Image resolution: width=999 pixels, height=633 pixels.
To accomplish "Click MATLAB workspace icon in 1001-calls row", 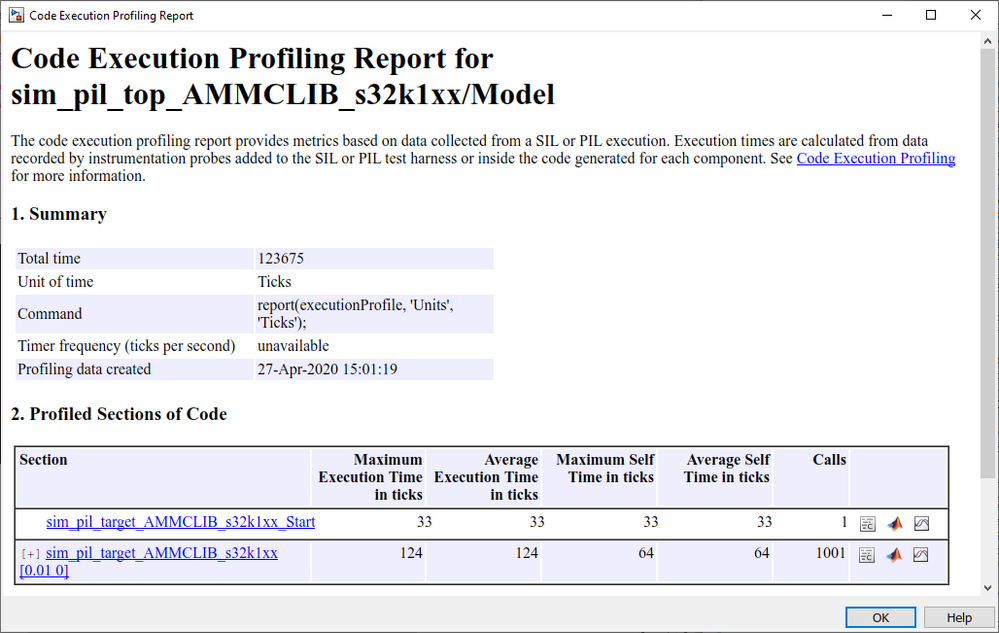I will pos(894,555).
